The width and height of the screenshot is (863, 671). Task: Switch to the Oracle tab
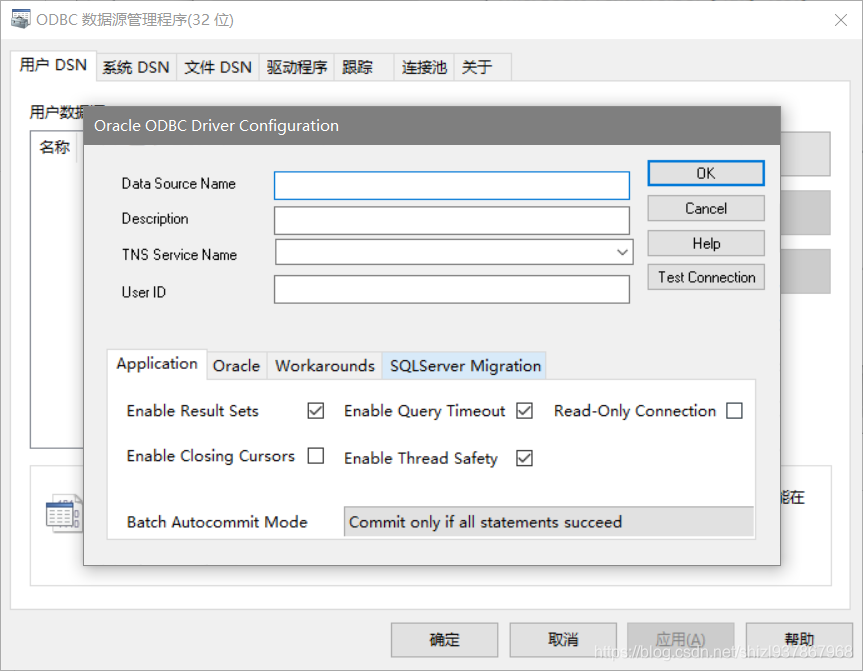(x=237, y=366)
